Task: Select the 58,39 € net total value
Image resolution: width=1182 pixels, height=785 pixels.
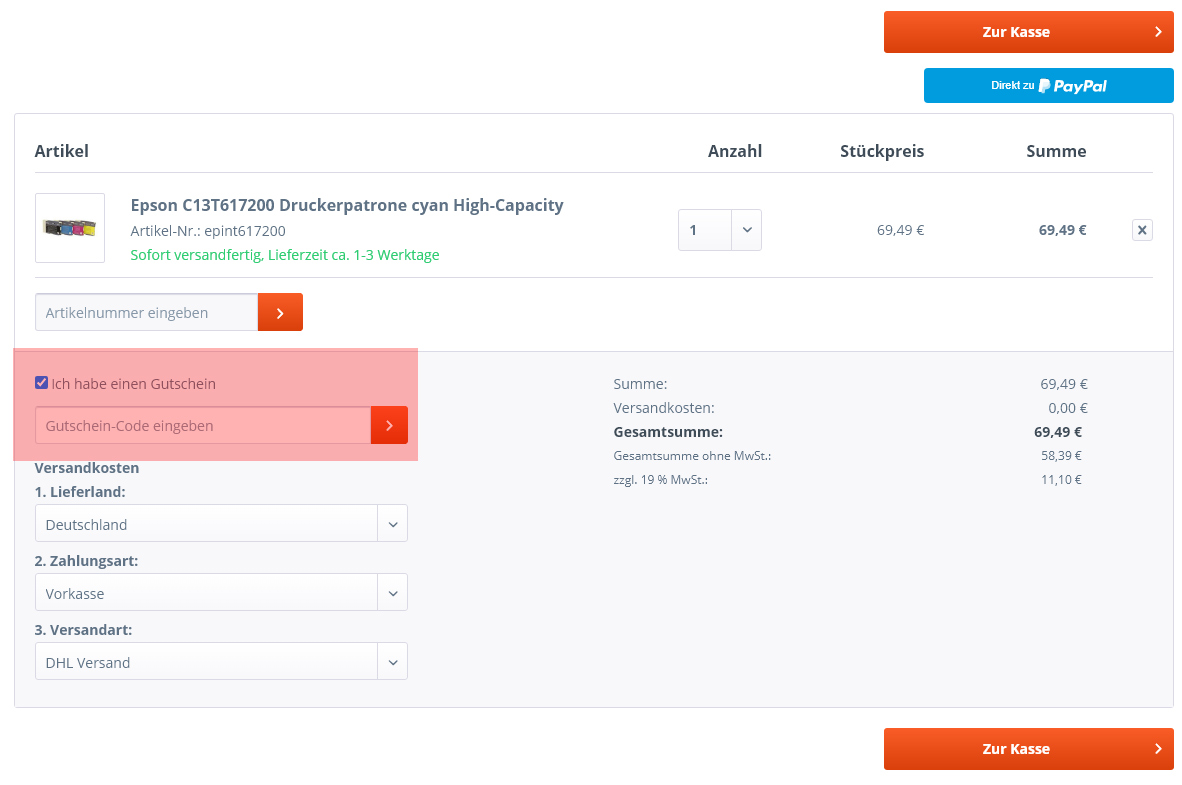Action: 1061,455
